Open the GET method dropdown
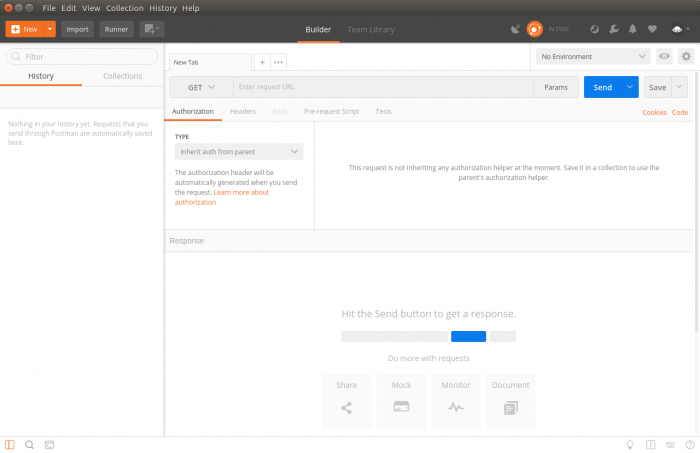Viewport: 700px width, 453px height. click(201, 88)
